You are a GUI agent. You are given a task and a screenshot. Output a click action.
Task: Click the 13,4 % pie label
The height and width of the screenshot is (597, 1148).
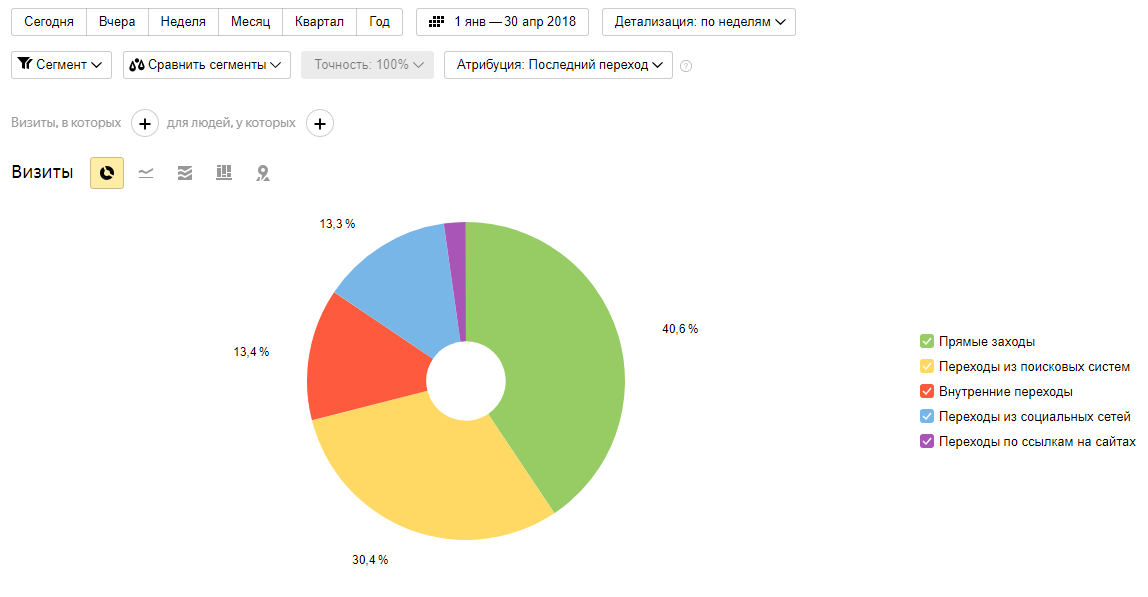251,352
